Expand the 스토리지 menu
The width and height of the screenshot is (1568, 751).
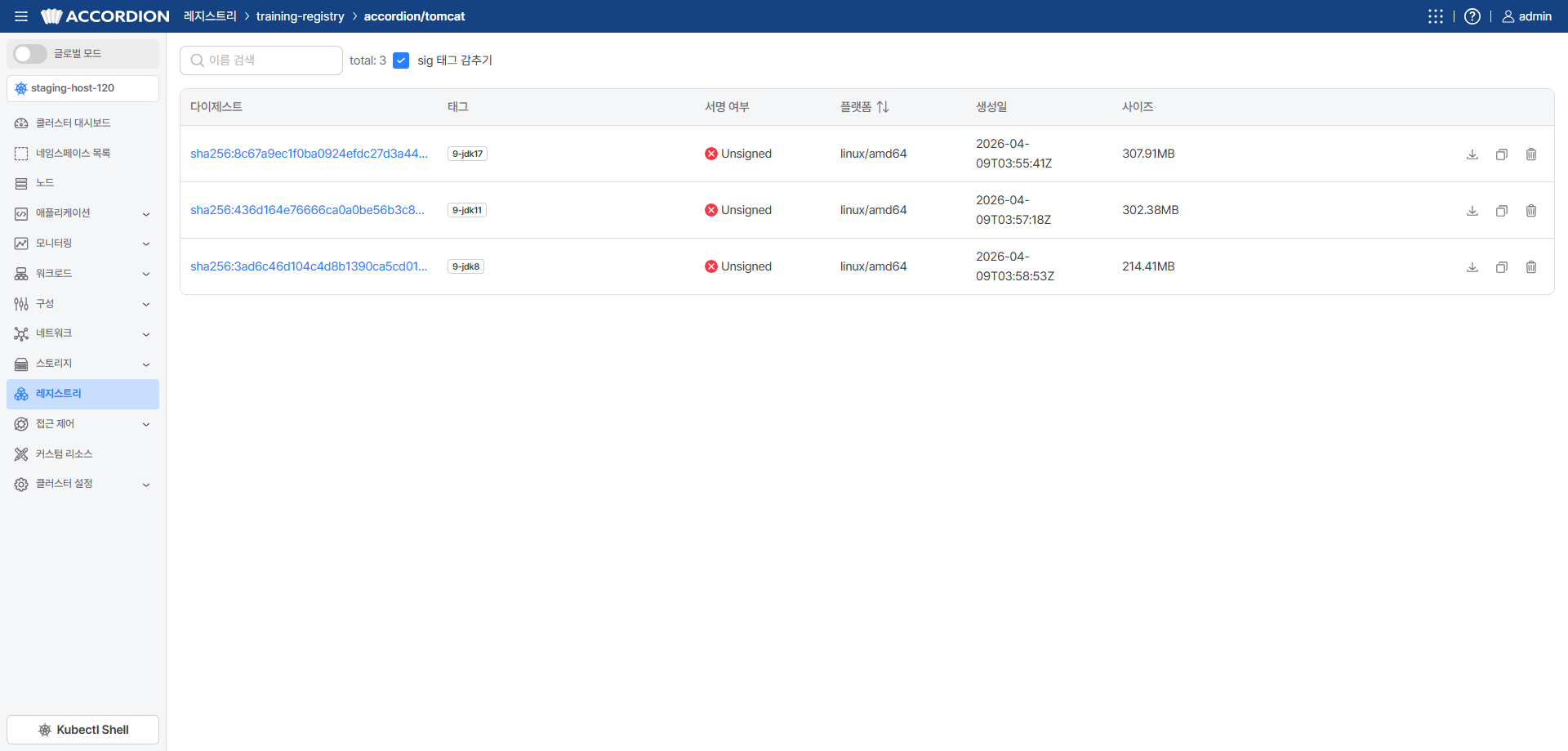pos(82,364)
